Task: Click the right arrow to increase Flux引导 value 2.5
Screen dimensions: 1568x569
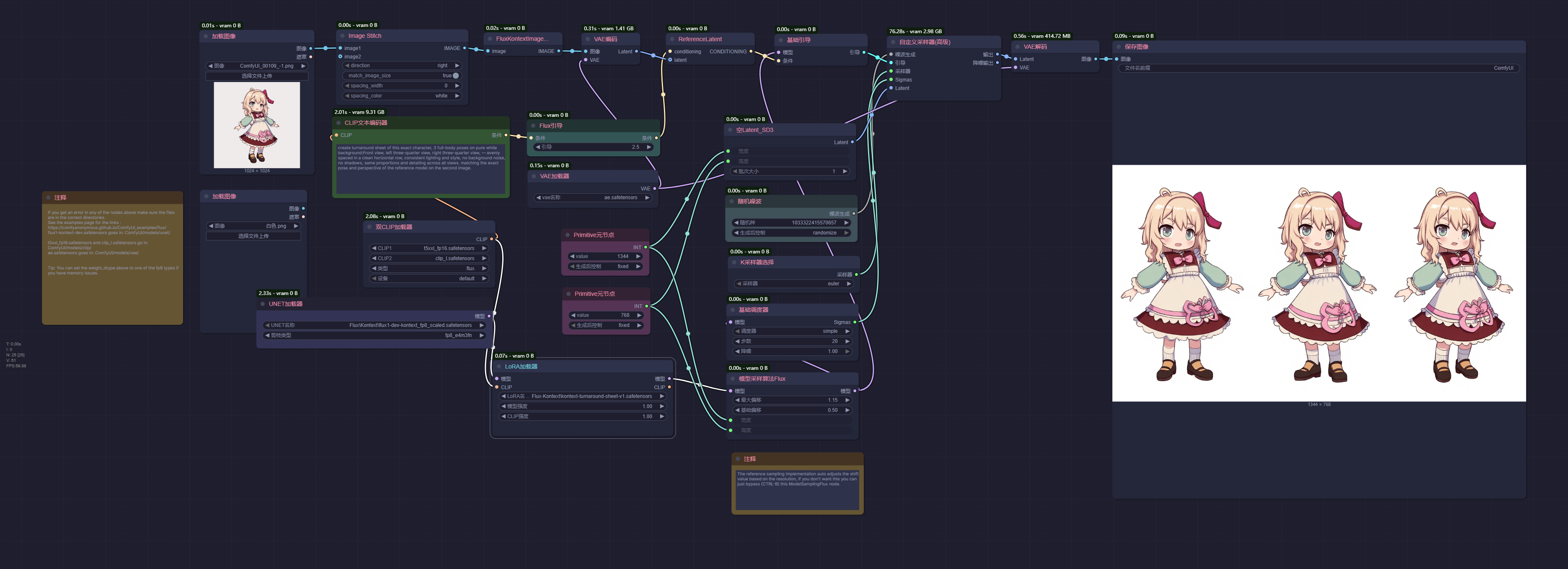Action: (x=649, y=147)
